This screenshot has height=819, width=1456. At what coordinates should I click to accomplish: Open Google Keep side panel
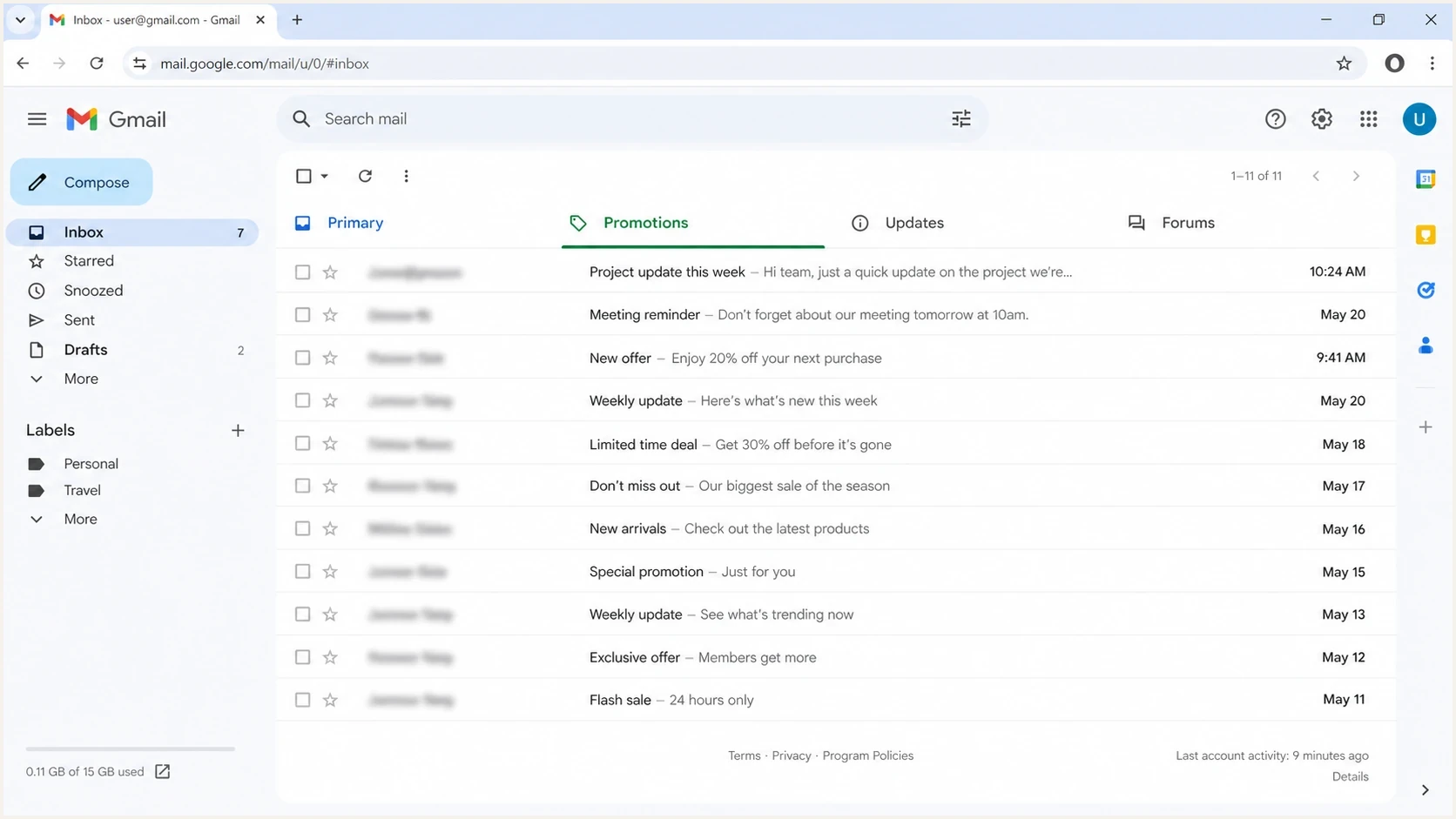pos(1425,235)
